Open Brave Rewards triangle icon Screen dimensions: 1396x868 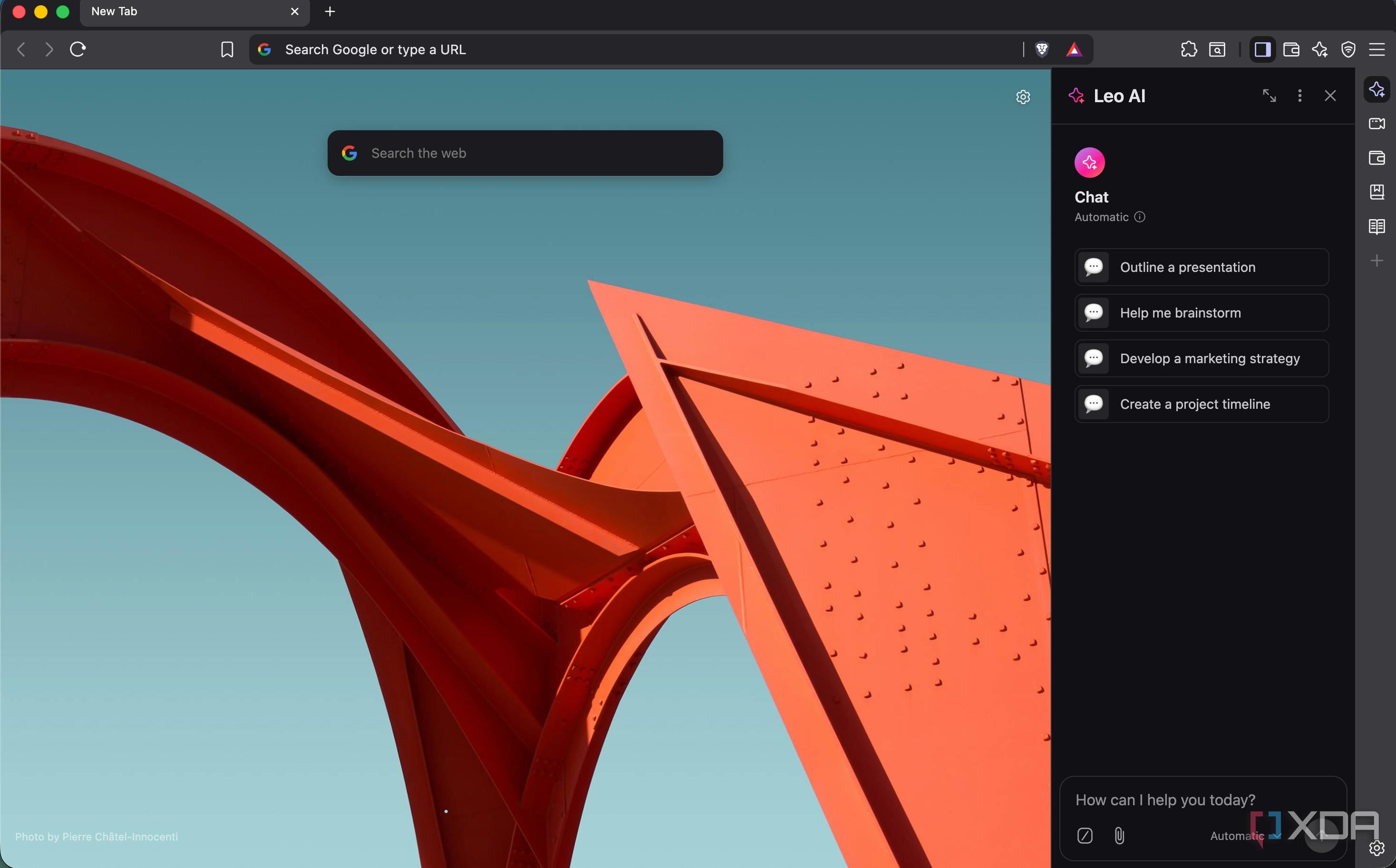(x=1074, y=50)
